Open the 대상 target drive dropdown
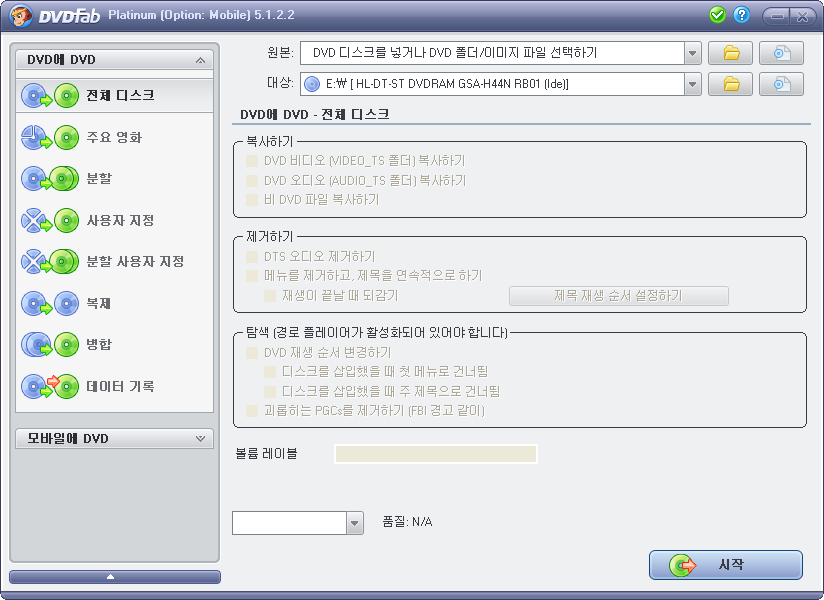This screenshot has height=600, width=824. (x=693, y=84)
